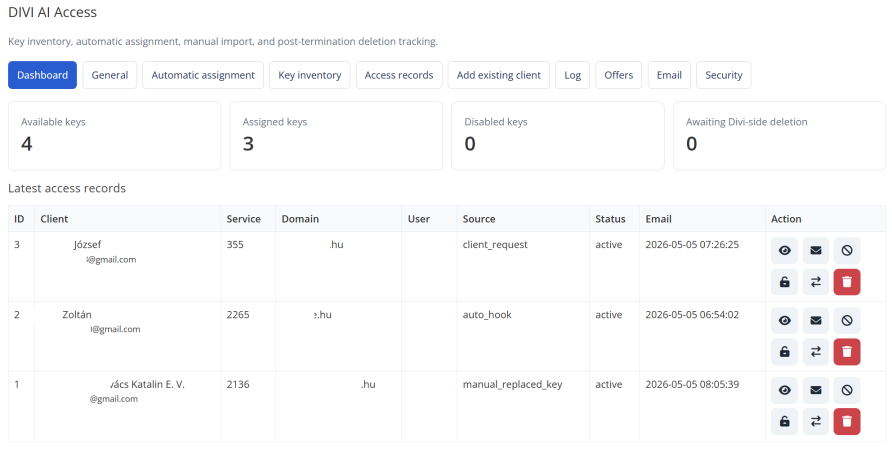This screenshot has width=892, height=449.
Task: Disable access ban icon in József row
Action: [847, 250]
